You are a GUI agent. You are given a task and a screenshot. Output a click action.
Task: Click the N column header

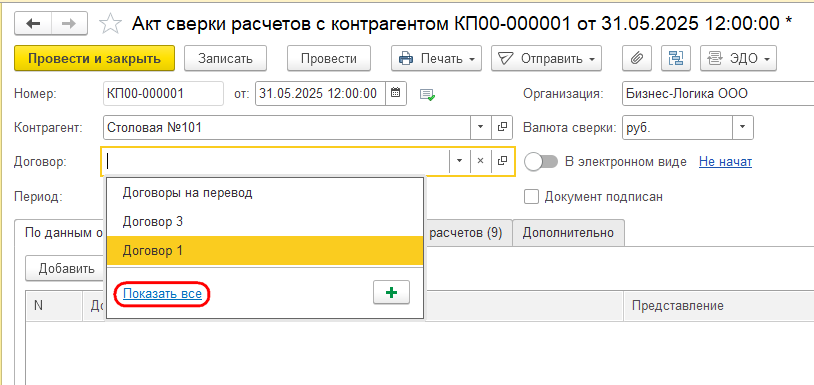tap(55, 306)
